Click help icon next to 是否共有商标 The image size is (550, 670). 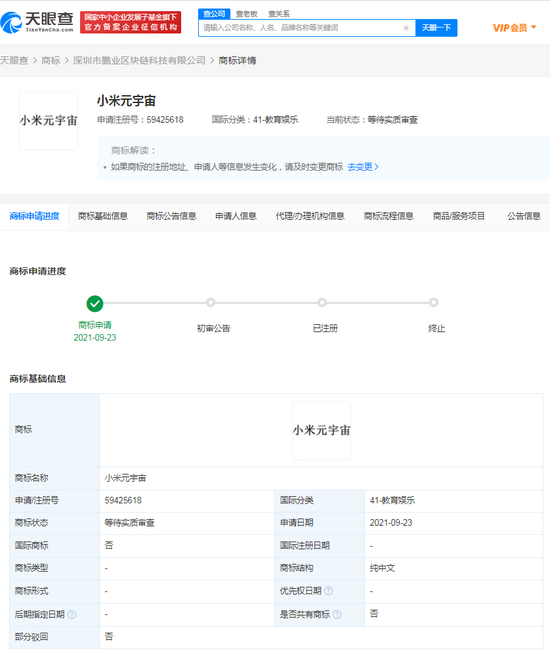pos(337,614)
